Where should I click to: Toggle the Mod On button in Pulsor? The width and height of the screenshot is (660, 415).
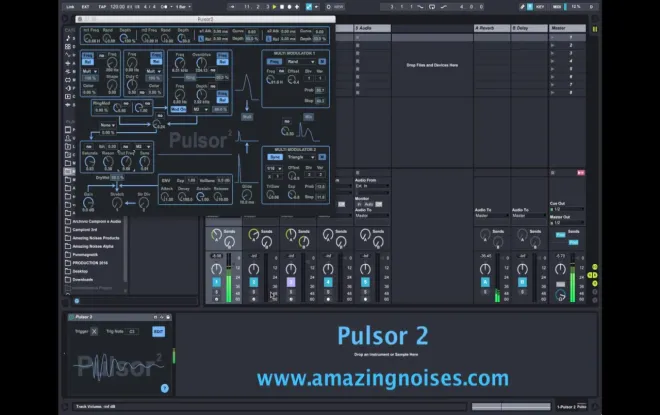pos(178,109)
